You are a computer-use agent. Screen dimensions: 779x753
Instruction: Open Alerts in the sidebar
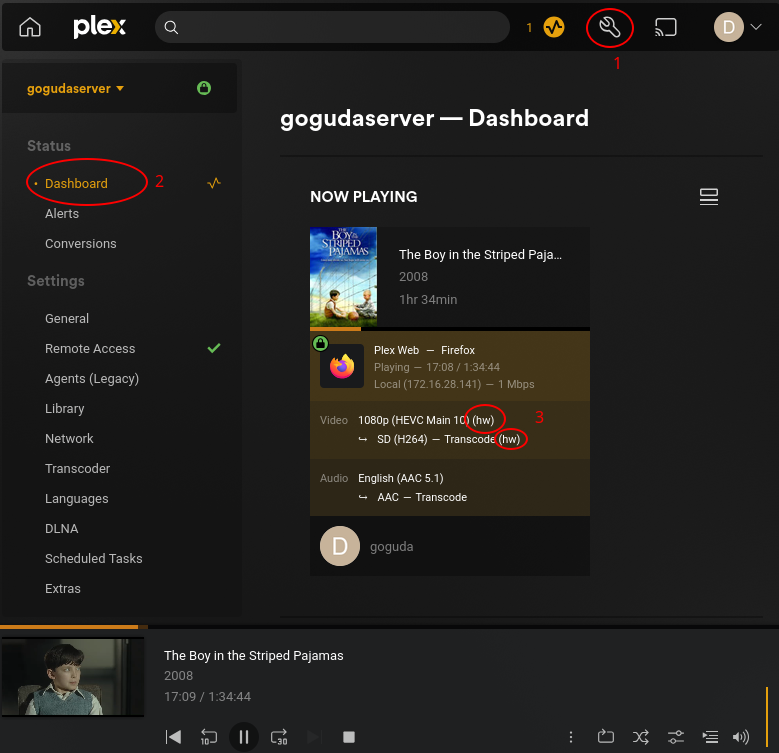click(x=62, y=214)
